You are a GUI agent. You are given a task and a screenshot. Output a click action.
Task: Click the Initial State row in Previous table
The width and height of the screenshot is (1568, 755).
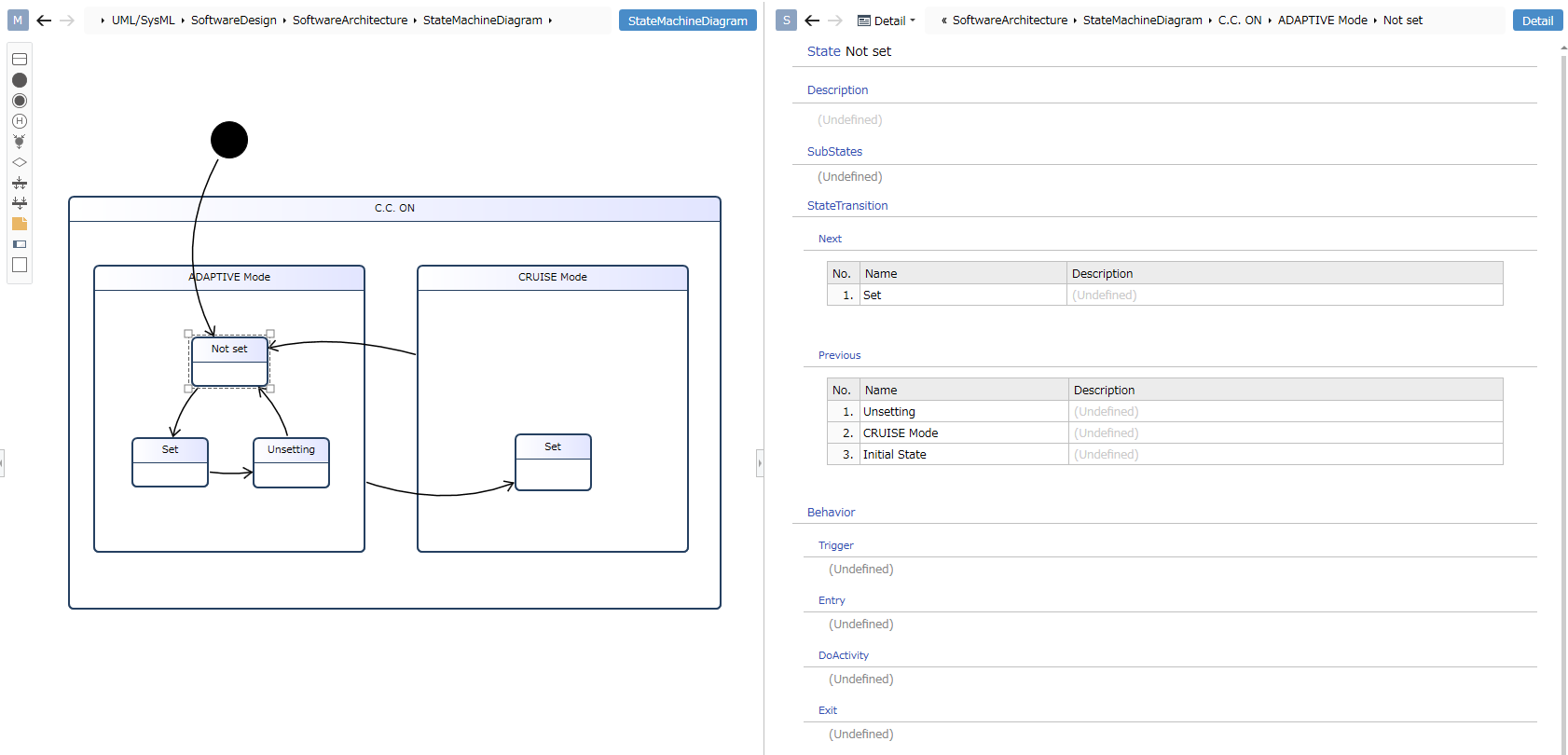click(x=1165, y=454)
